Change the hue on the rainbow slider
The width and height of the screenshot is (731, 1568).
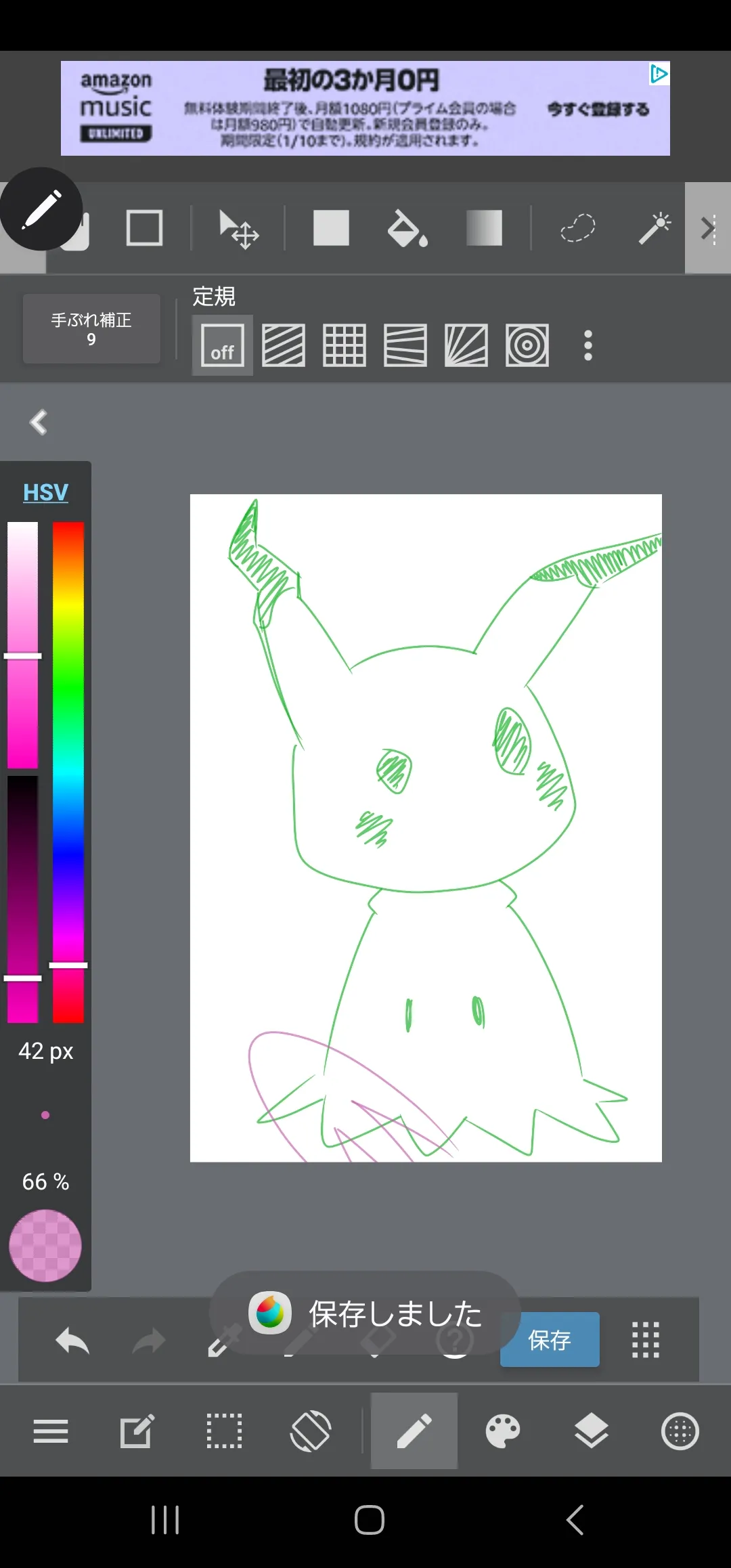click(x=68, y=772)
